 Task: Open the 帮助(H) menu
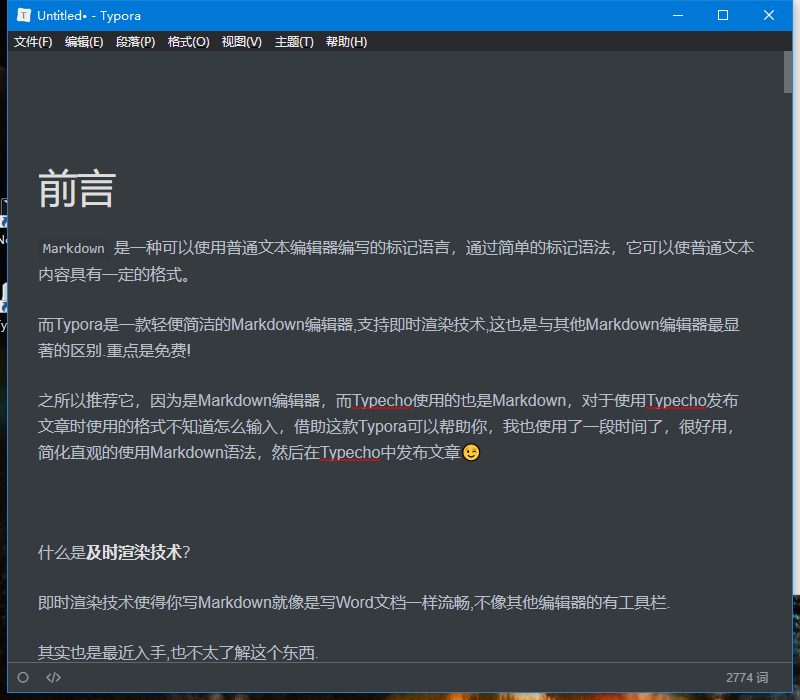click(347, 42)
